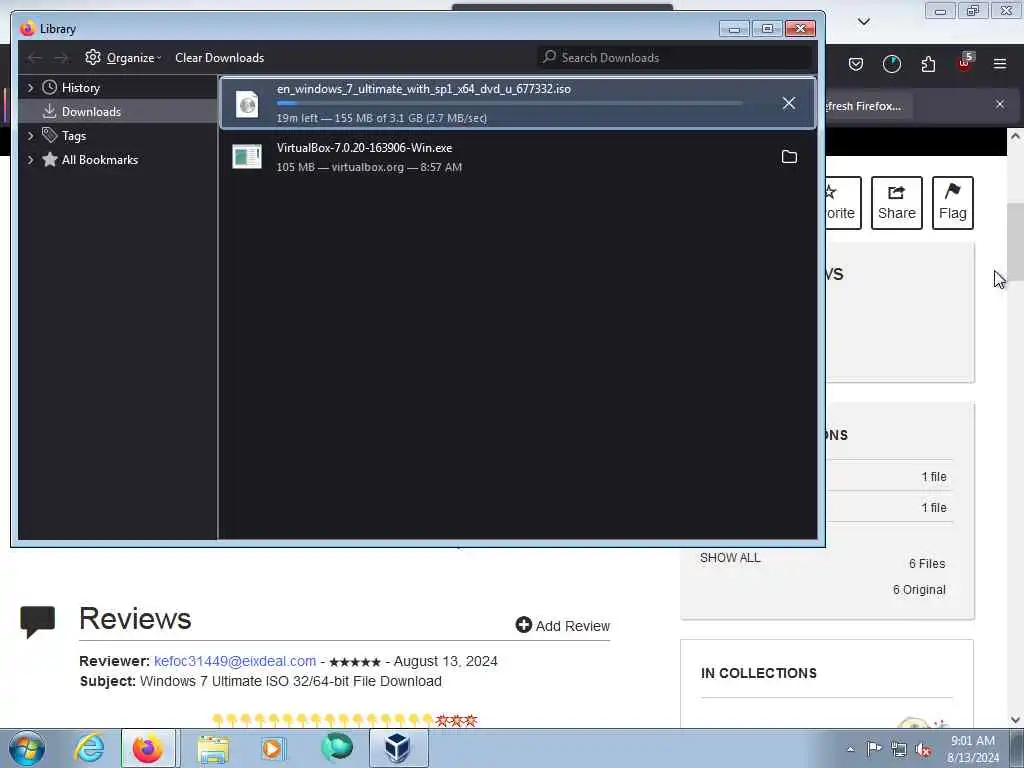Cancel the Windows 7 ISO download
The image size is (1024, 768).
788,103
